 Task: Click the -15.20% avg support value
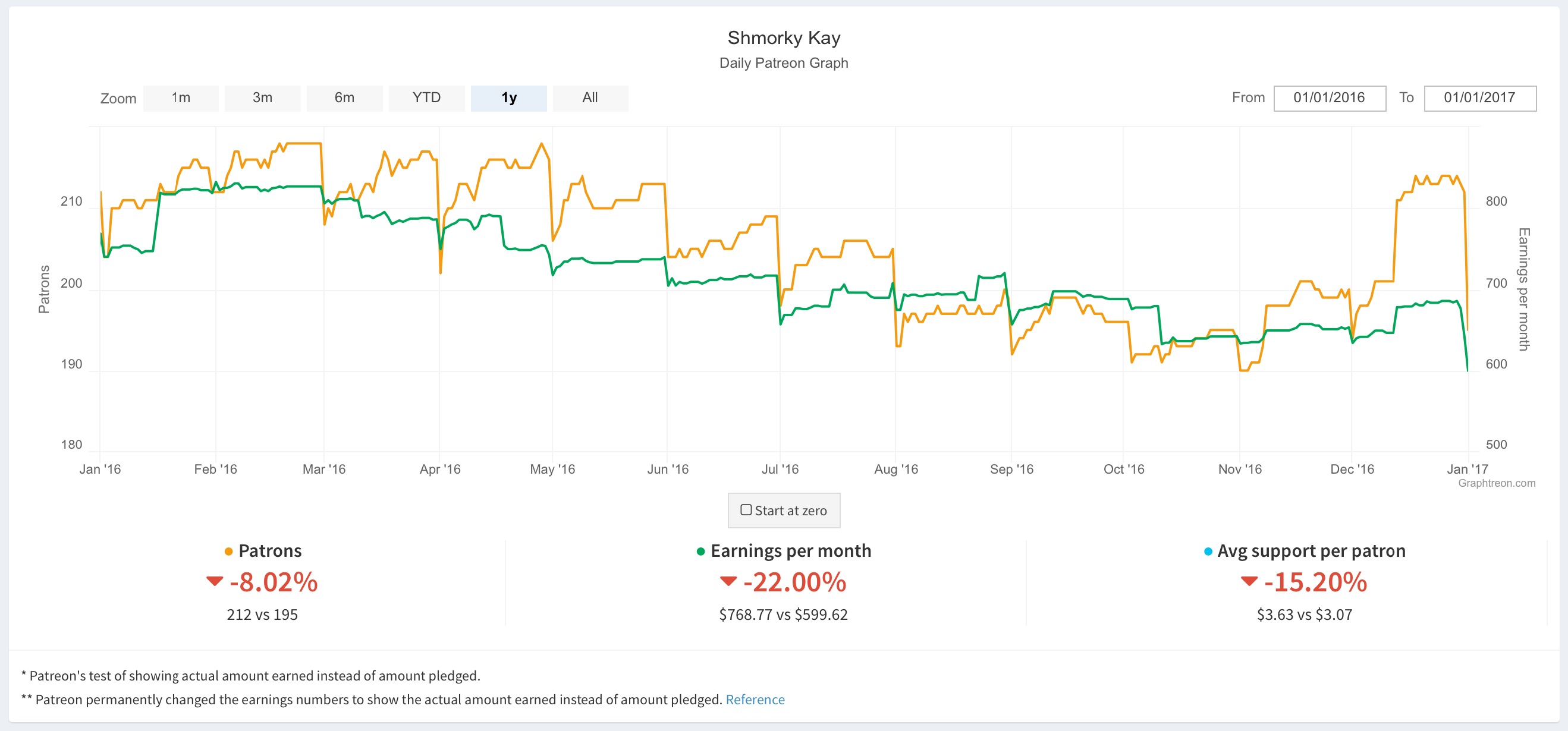click(1315, 582)
